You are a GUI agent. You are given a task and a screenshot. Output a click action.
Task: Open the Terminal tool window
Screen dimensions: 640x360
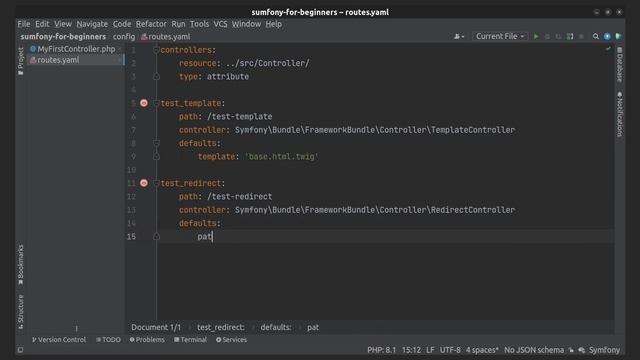[x=190, y=340]
